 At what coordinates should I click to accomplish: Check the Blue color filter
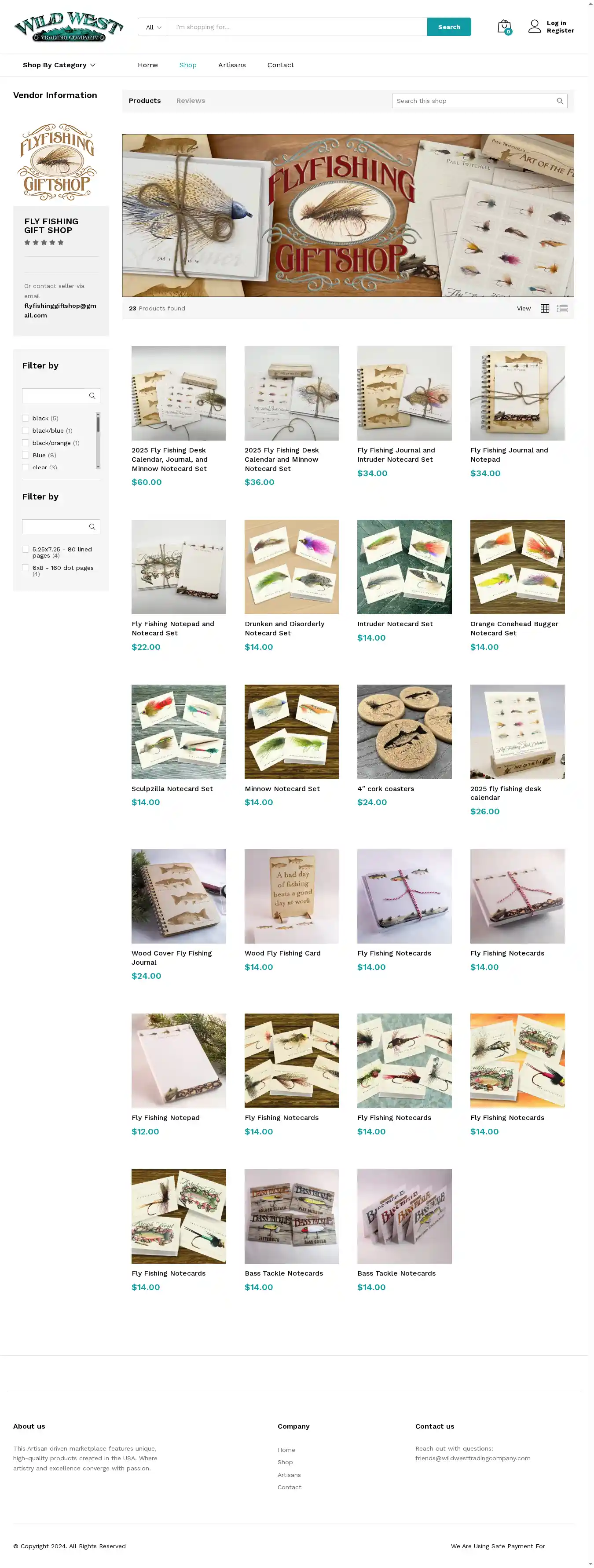pos(26,455)
